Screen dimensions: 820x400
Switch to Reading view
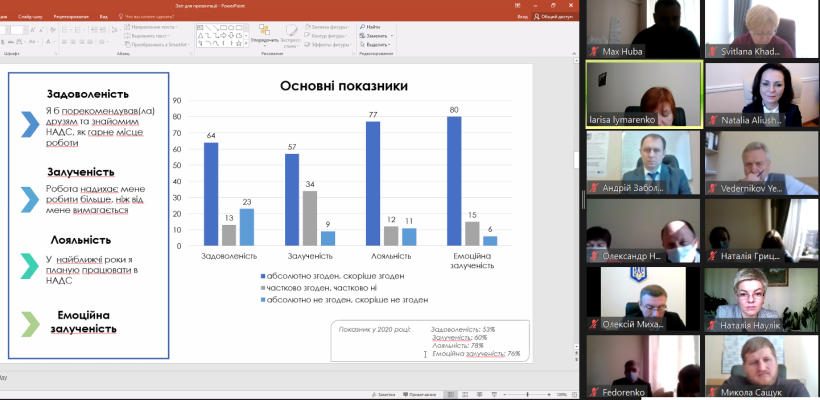[479, 394]
